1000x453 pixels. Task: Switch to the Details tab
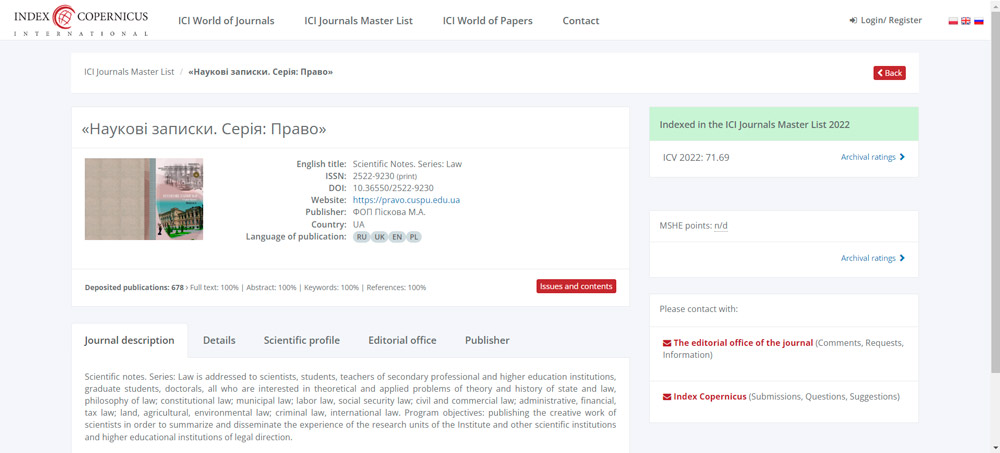coord(219,340)
